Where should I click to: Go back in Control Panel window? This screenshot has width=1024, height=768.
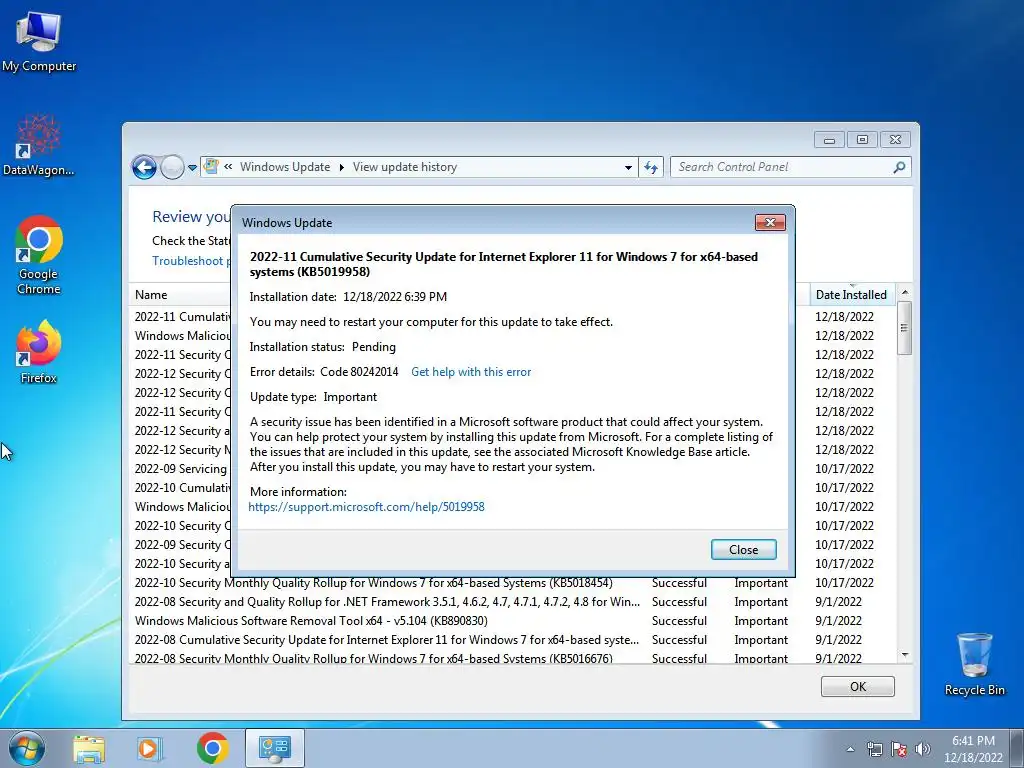click(144, 167)
